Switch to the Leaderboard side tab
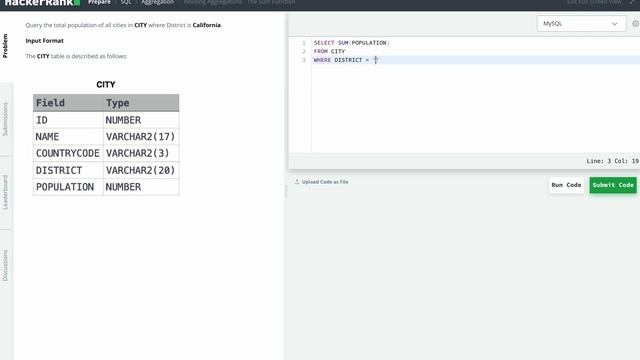The height and width of the screenshot is (360, 640). pyautogui.click(x=5, y=192)
